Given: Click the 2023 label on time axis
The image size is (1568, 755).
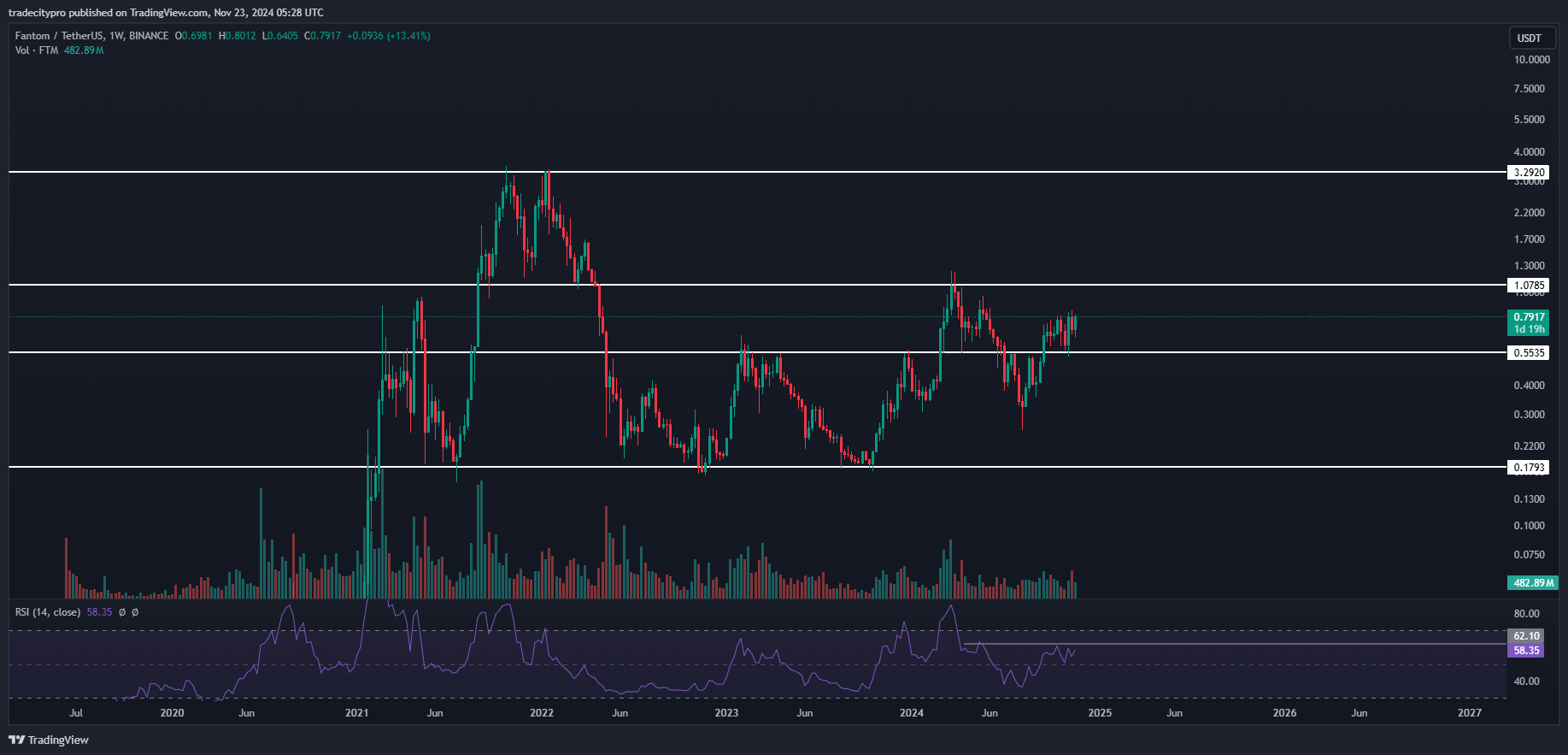Looking at the screenshot, I should pos(726,713).
